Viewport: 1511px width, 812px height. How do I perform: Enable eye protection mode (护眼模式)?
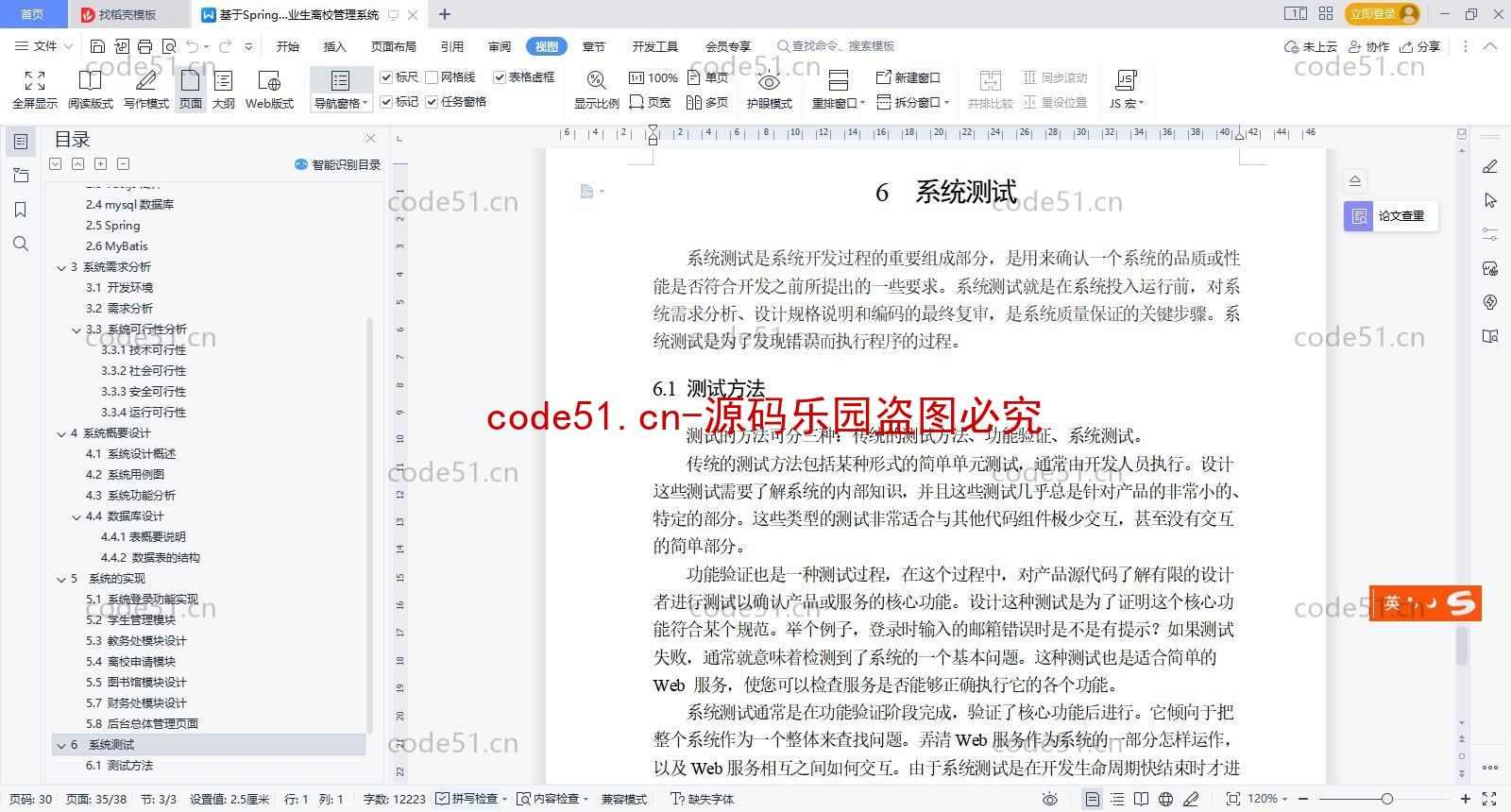(770, 90)
